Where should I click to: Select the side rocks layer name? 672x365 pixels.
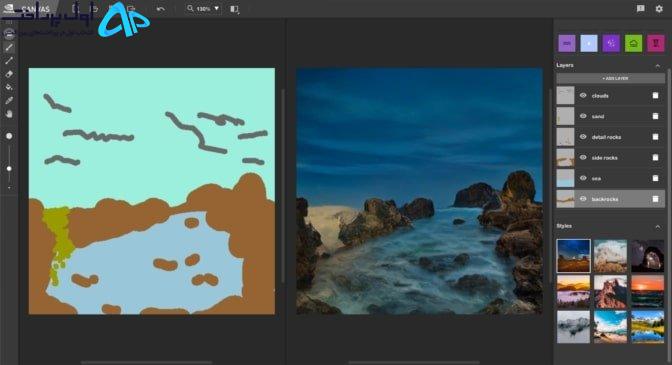pyautogui.click(x=605, y=158)
